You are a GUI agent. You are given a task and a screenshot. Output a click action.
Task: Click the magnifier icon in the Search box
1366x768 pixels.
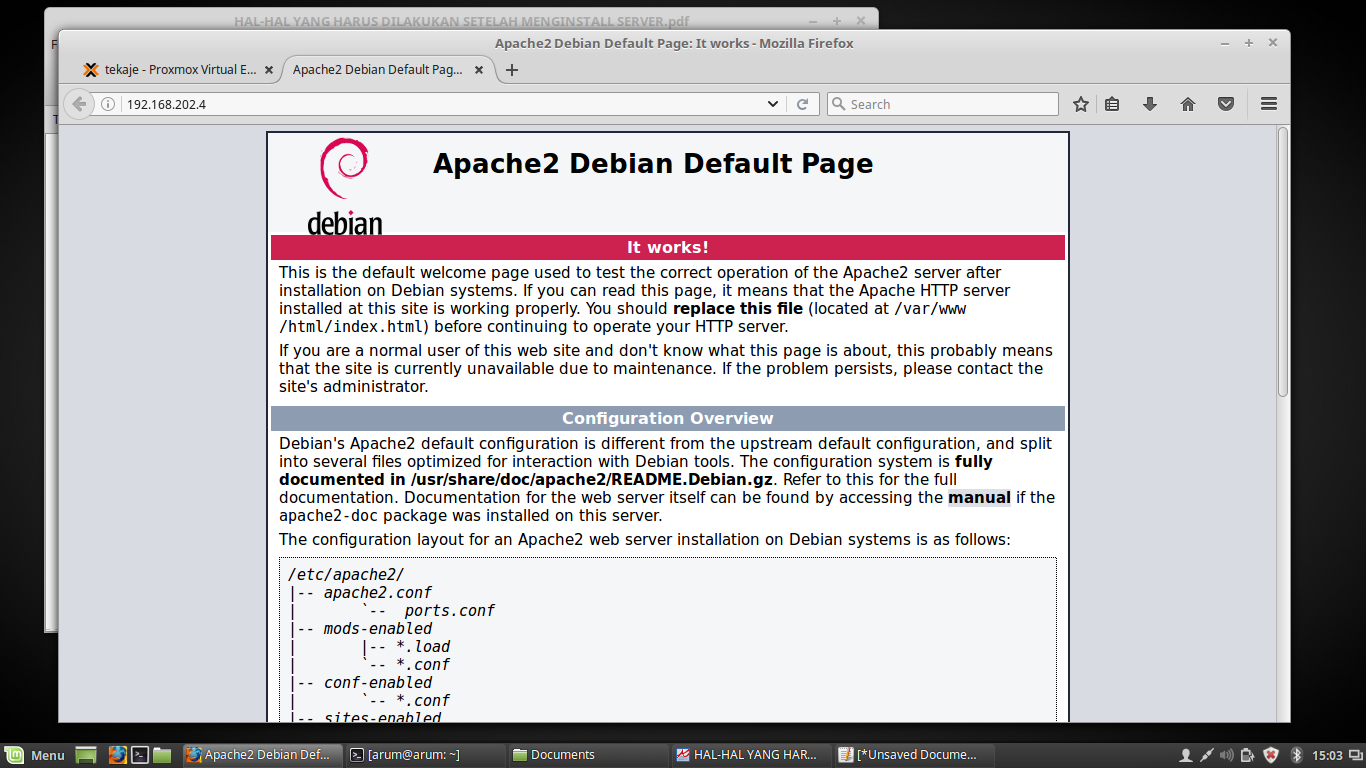(839, 104)
